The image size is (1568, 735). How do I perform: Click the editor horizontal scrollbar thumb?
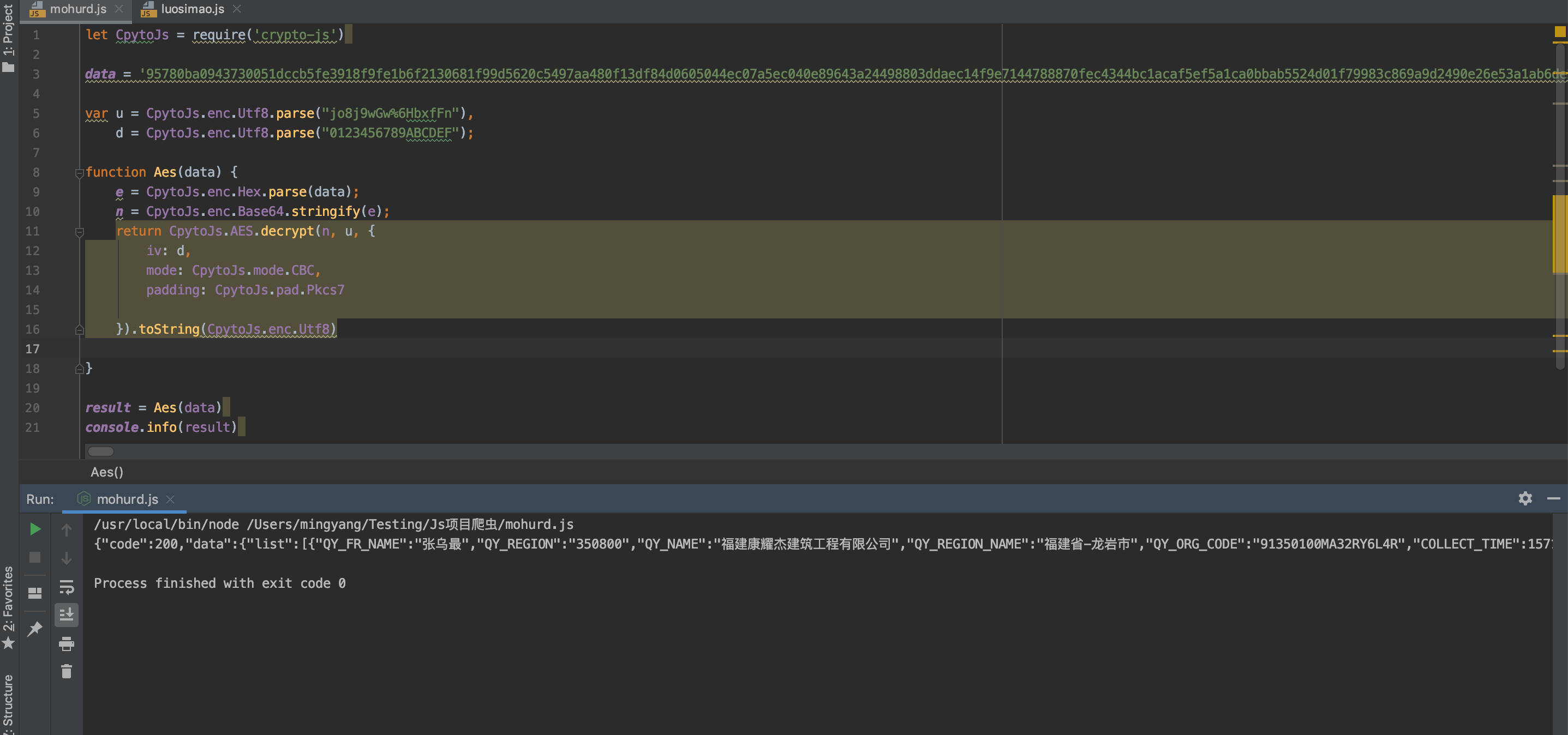(x=100, y=451)
